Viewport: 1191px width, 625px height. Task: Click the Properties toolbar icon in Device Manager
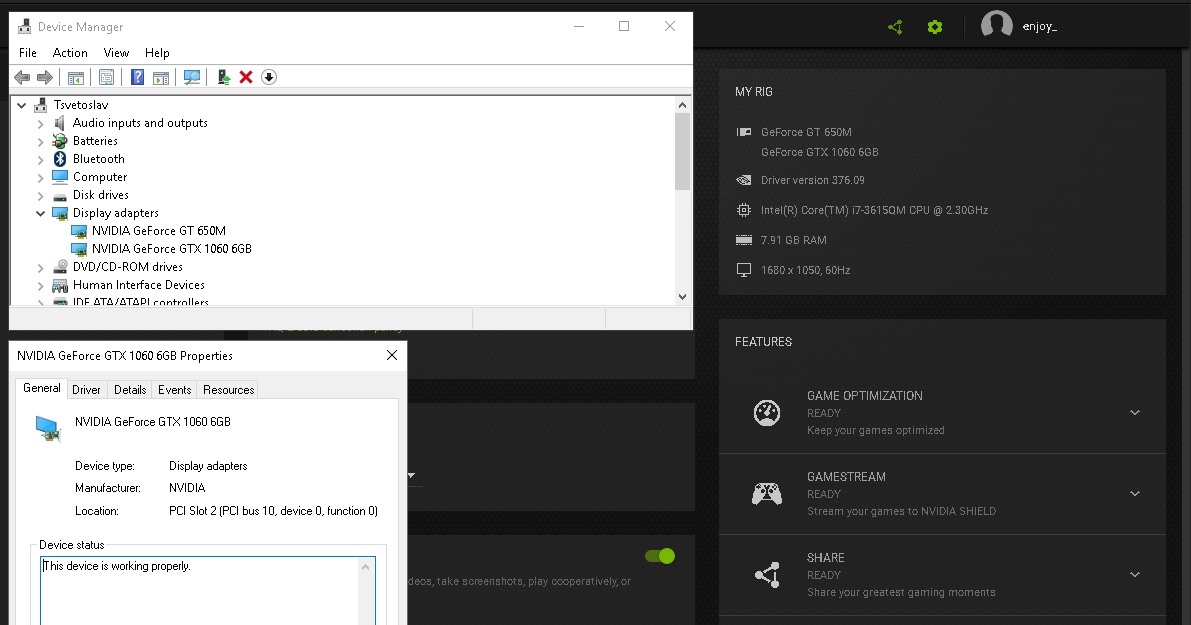click(106, 77)
